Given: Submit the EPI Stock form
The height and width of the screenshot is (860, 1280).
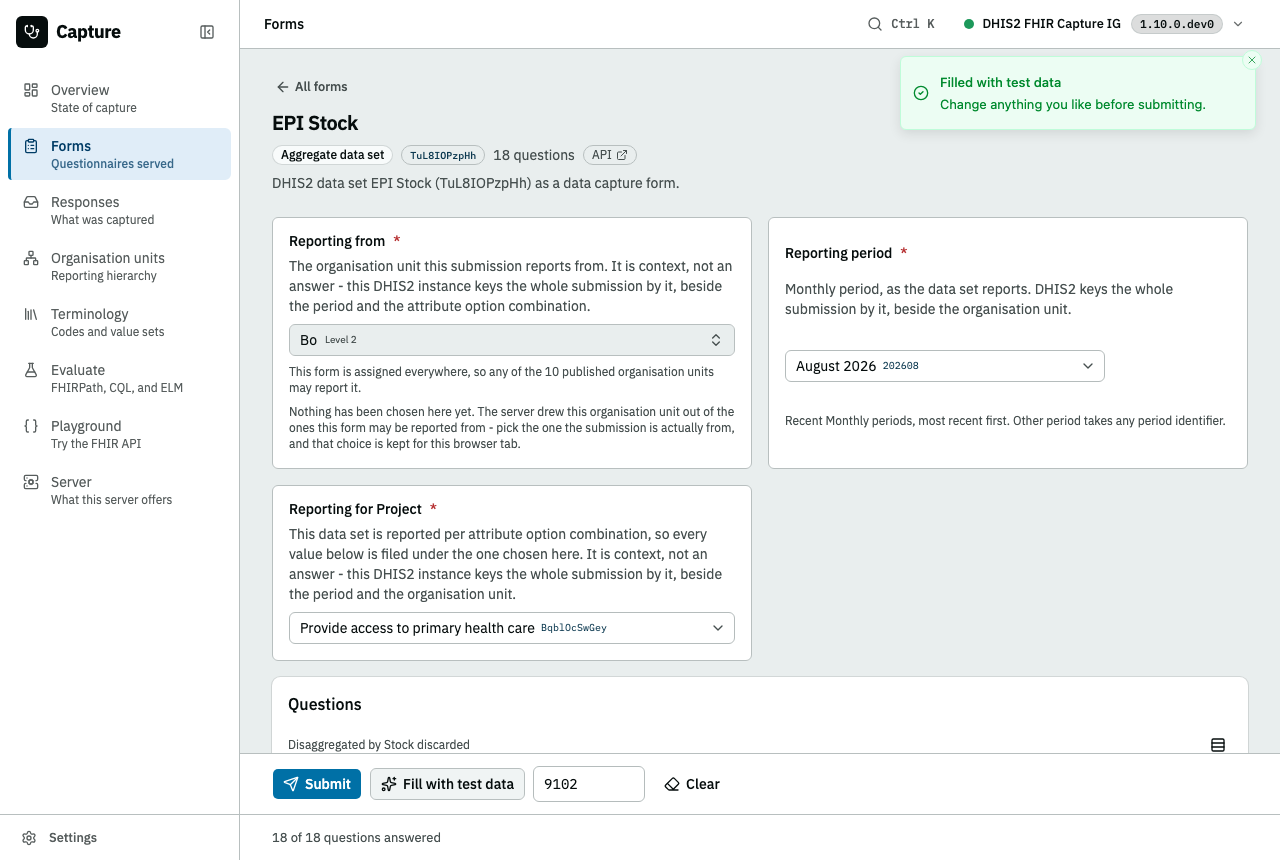Looking at the screenshot, I should coord(317,784).
